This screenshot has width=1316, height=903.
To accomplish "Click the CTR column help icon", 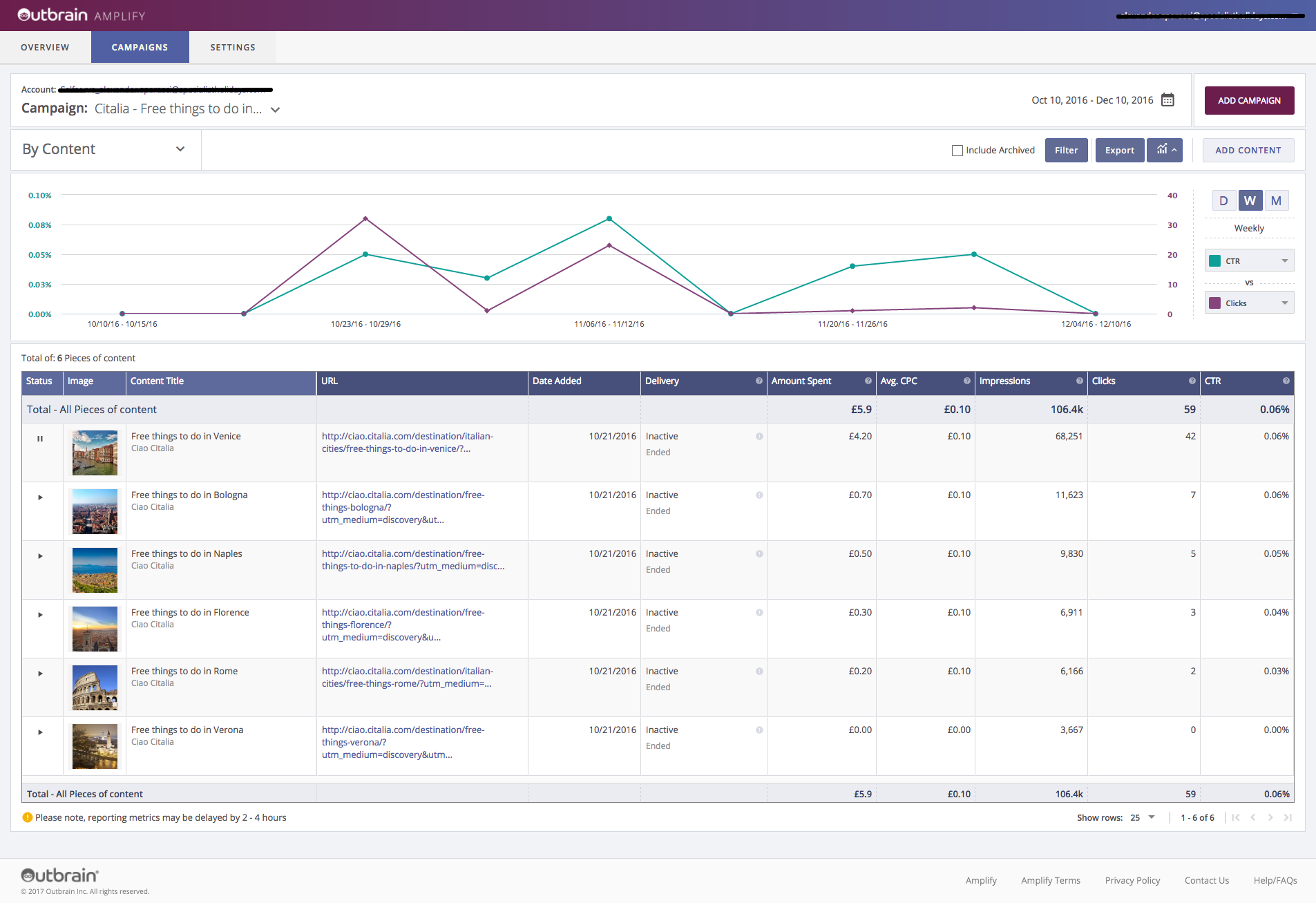I will click(1286, 381).
